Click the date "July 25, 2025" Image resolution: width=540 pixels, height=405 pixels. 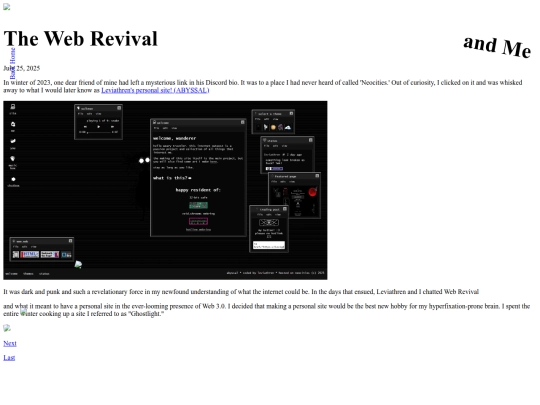[x=22, y=68]
